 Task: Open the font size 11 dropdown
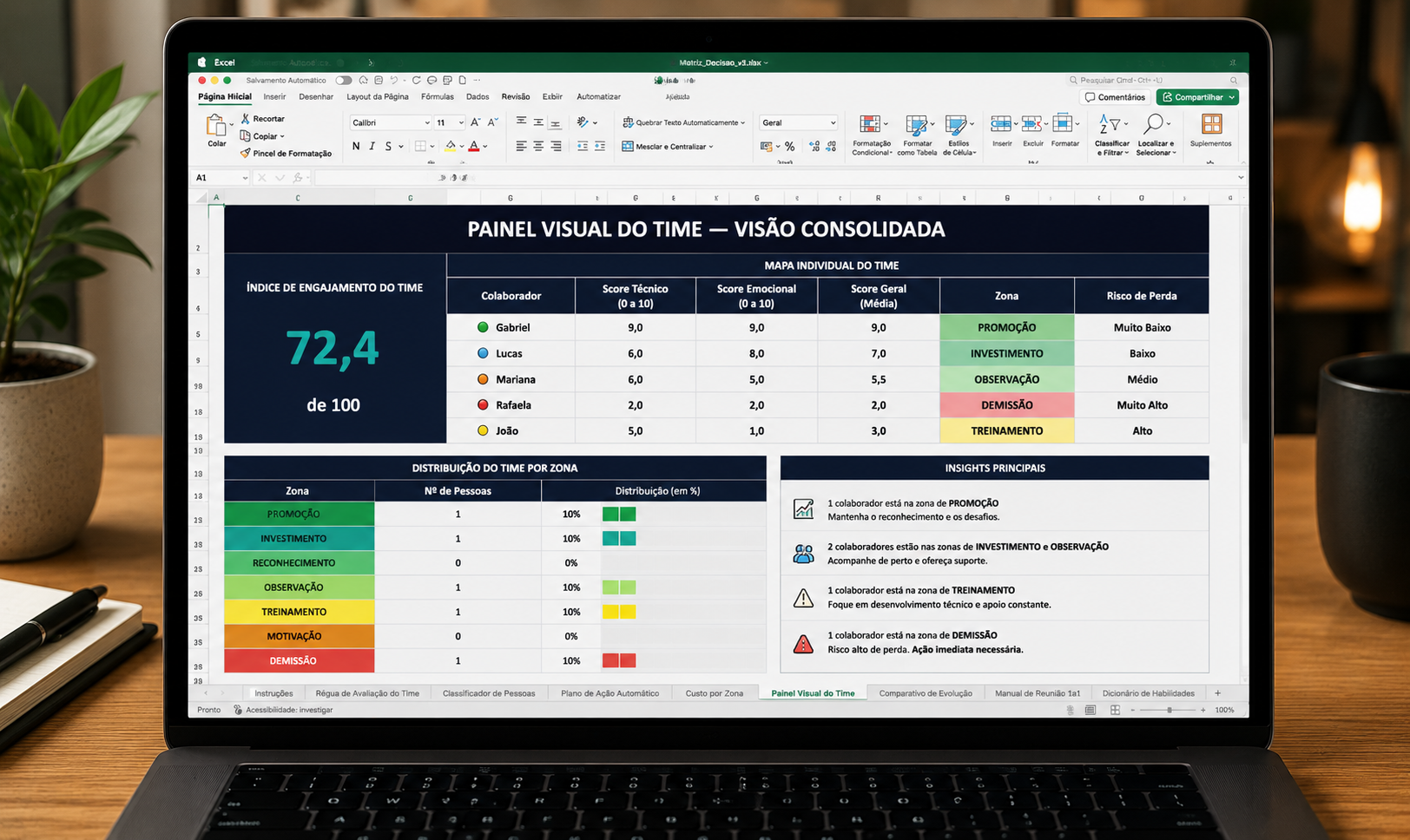point(461,123)
